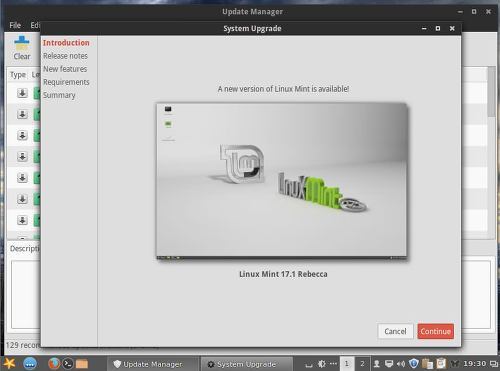Open the clipboard manager tray icon
Image resolution: width=500 pixels, height=371 pixels.
(427, 363)
